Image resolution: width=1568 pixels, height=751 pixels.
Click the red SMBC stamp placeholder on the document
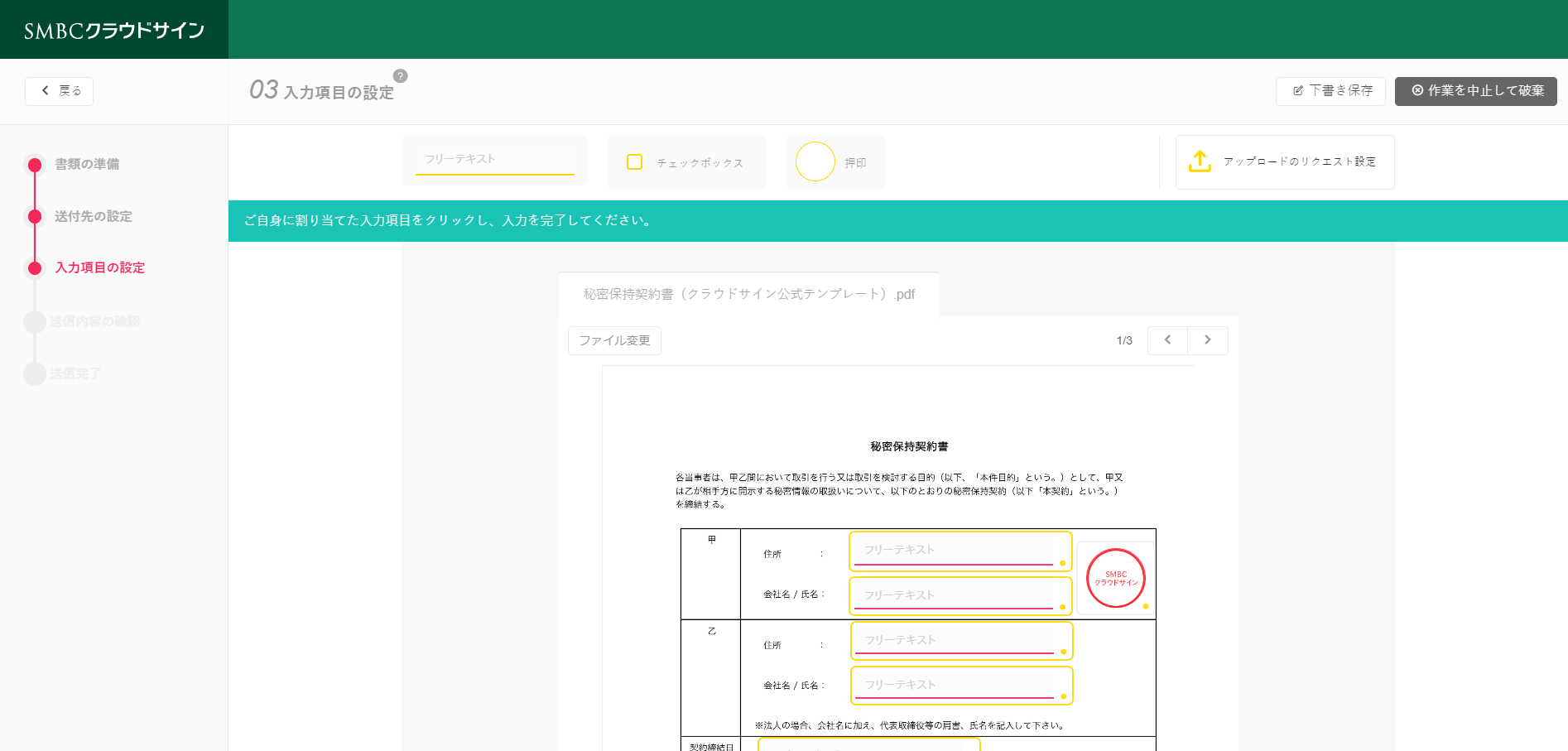coord(1115,576)
